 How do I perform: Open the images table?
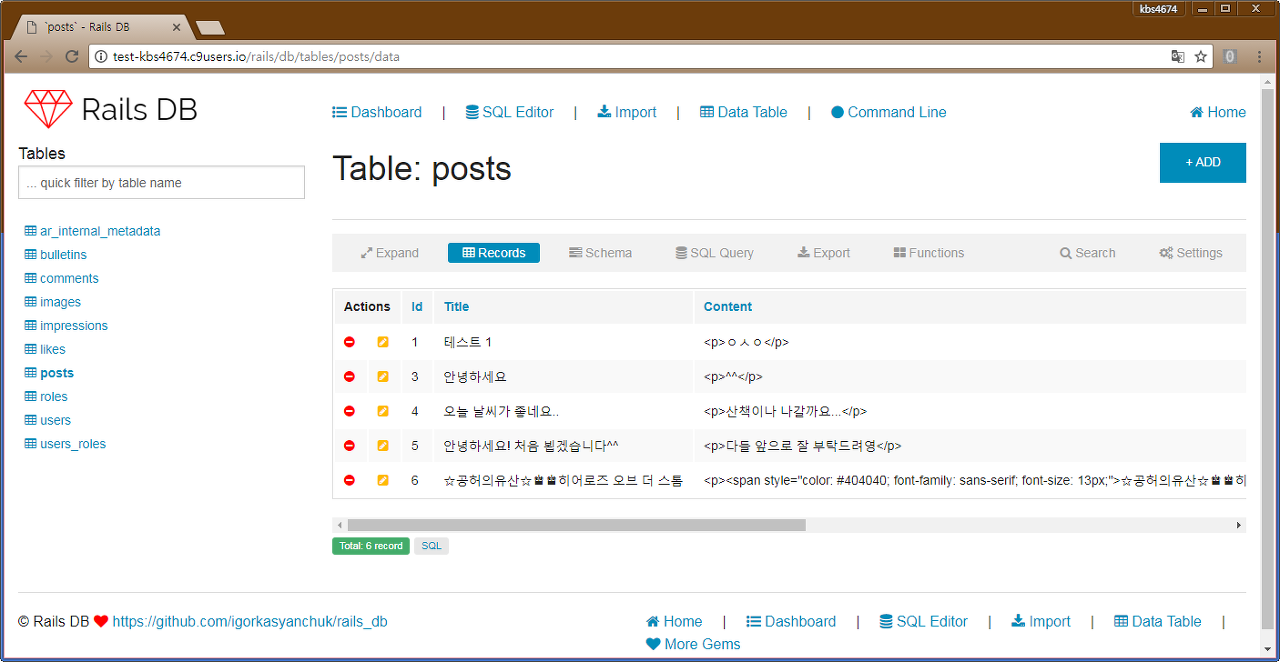[53, 302]
